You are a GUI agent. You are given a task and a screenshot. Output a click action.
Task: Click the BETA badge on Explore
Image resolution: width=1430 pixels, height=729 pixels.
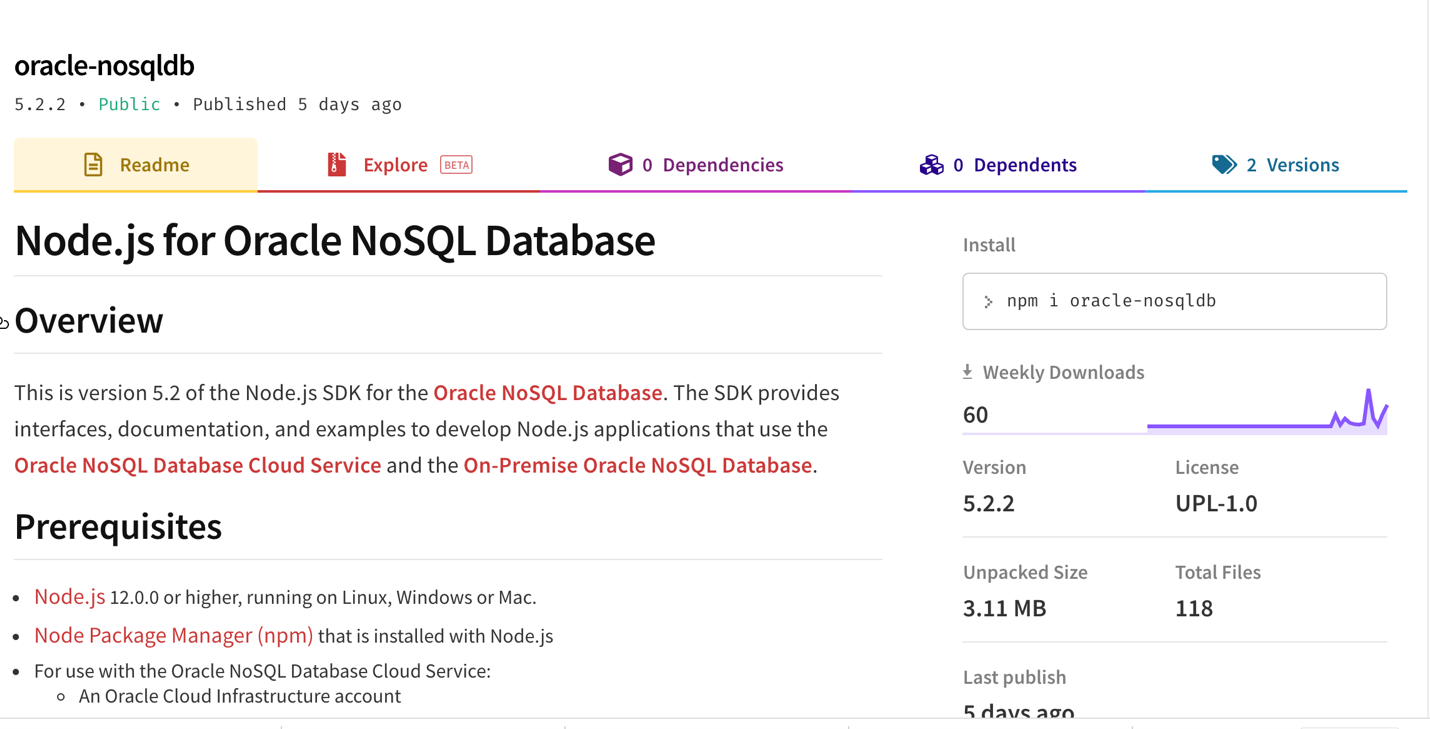456,165
